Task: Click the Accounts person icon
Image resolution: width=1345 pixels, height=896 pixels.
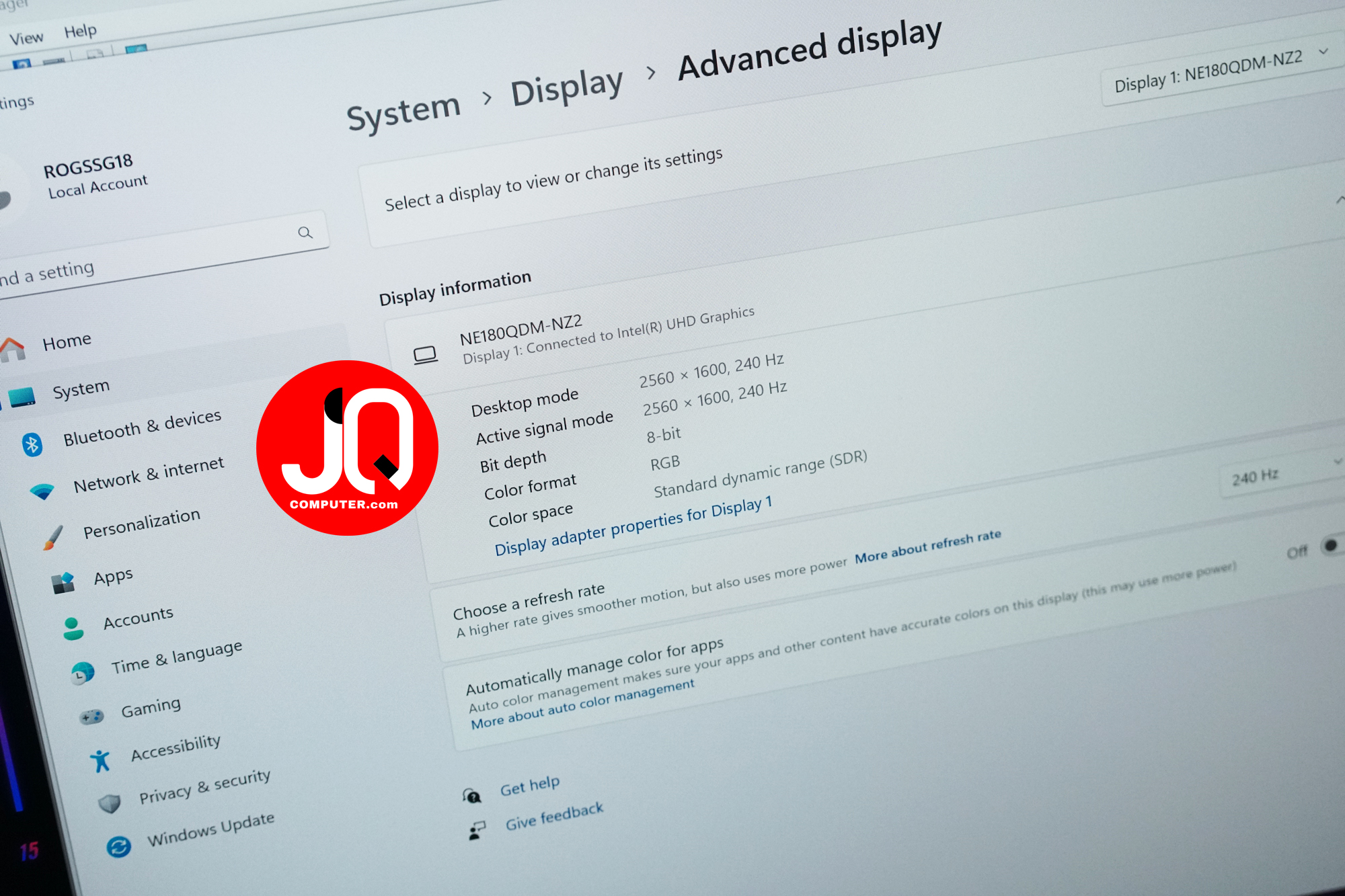Action: pos(73,628)
